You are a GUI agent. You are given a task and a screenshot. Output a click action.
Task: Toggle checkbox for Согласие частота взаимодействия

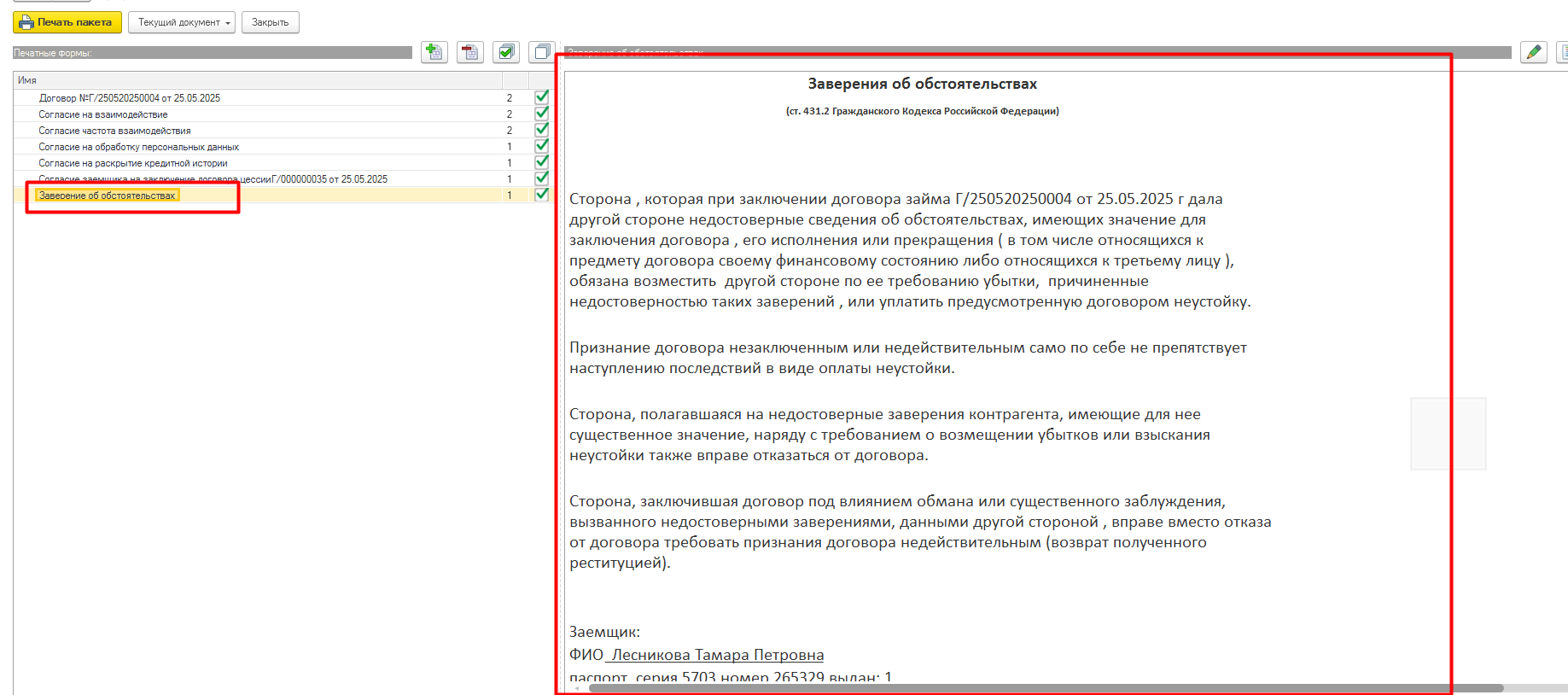(541, 130)
